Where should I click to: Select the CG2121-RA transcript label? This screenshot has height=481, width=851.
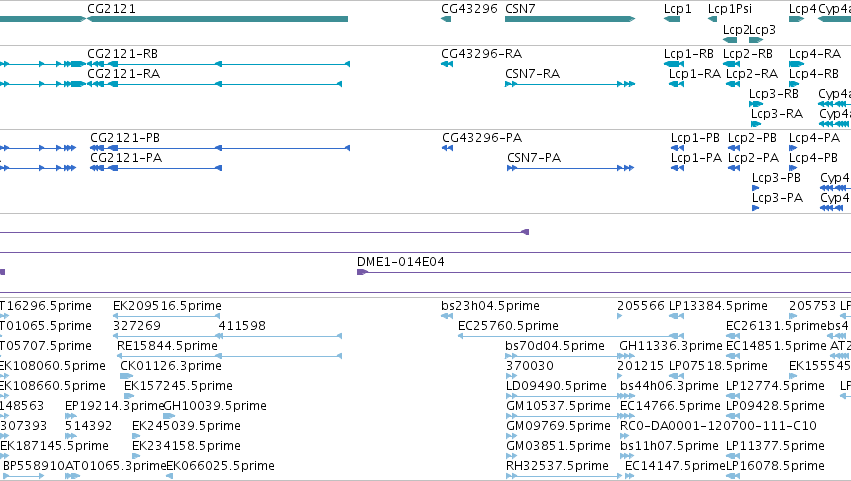124,74
